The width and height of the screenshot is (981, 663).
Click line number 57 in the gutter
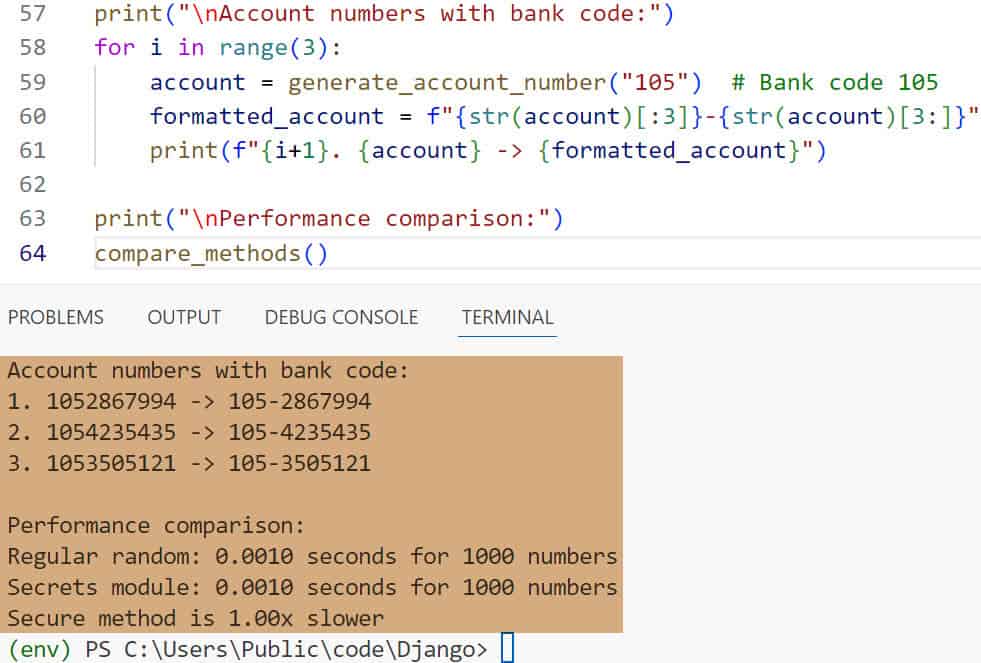(x=32, y=15)
